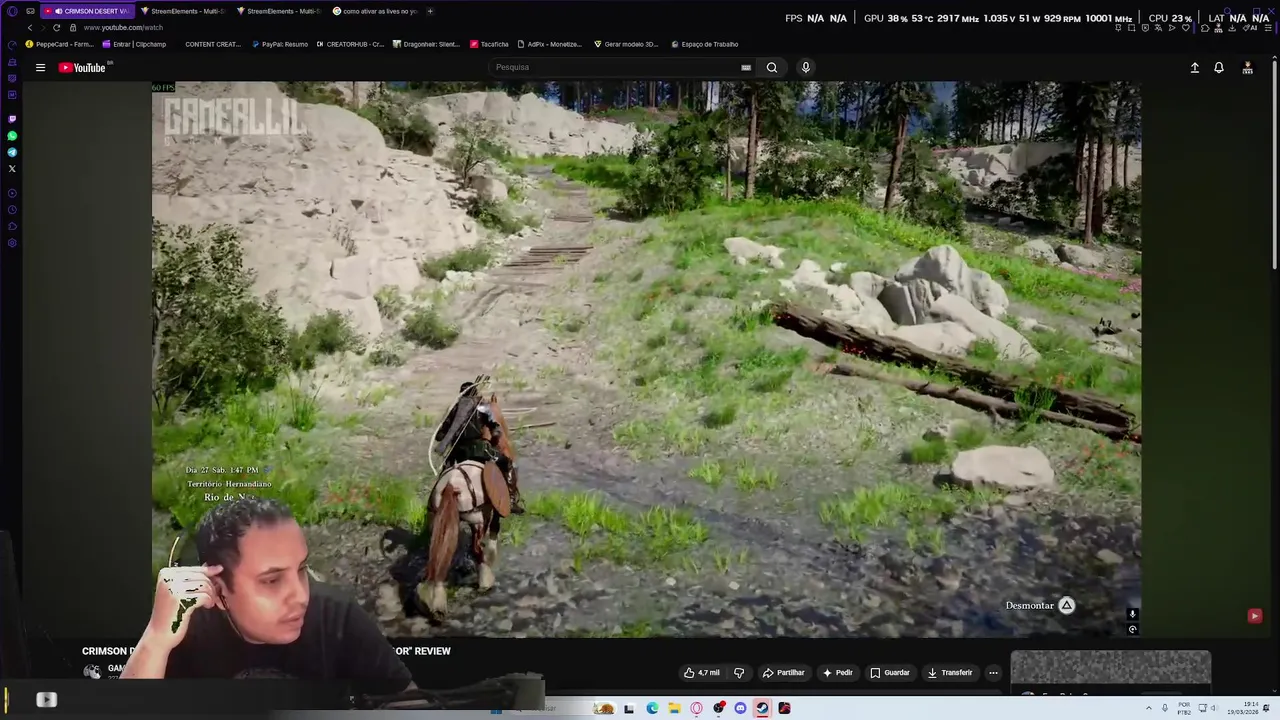Open Dragonheir: Silent bookmark
This screenshot has height=720, width=1280.
point(427,44)
